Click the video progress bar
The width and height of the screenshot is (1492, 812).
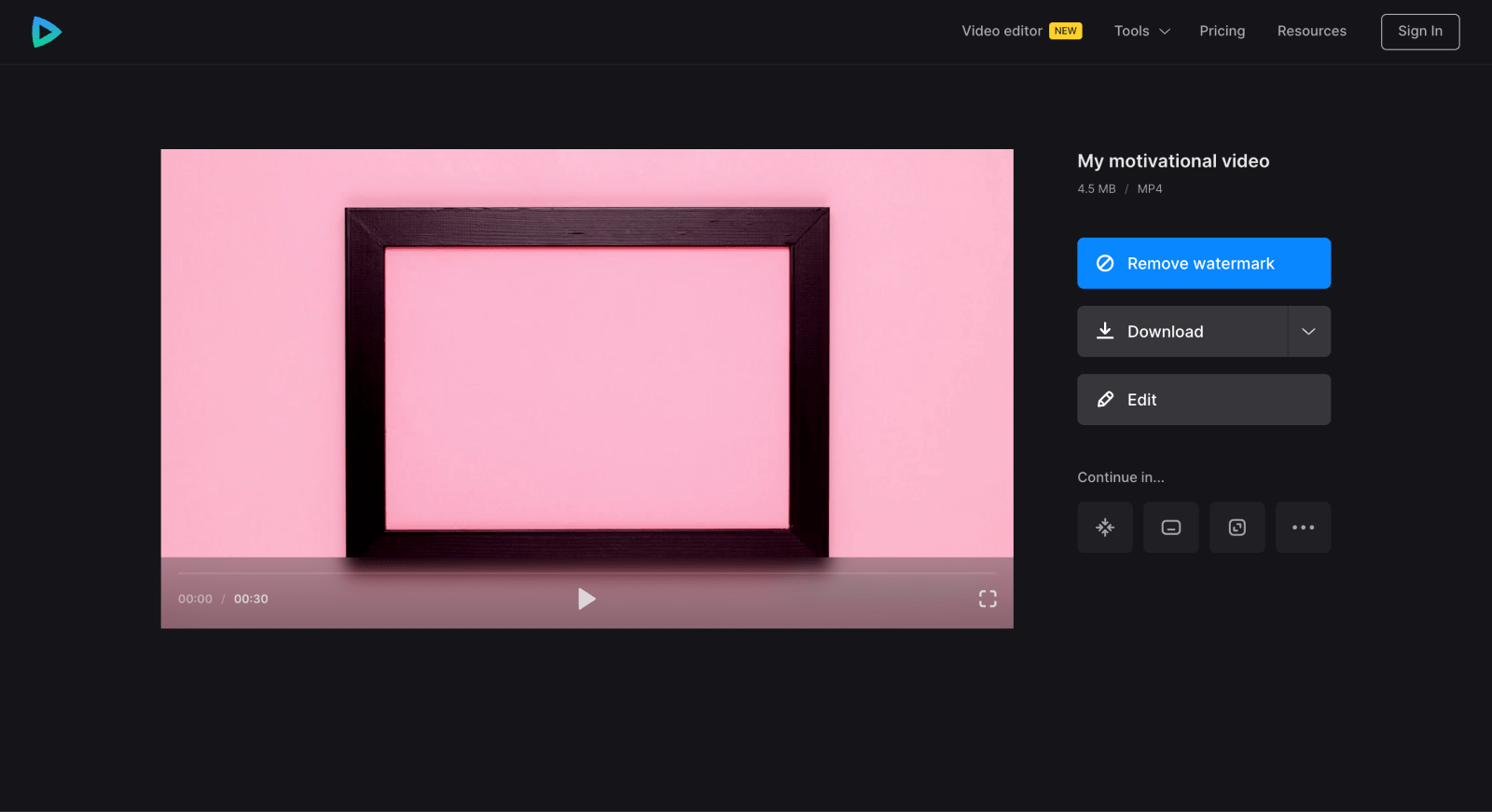point(587,572)
